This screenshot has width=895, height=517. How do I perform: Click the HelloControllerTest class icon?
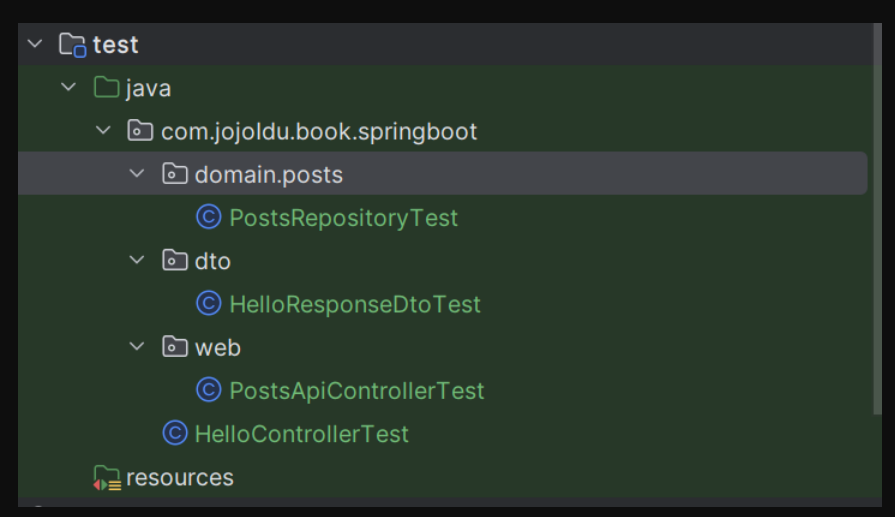click(x=175, y=433)
